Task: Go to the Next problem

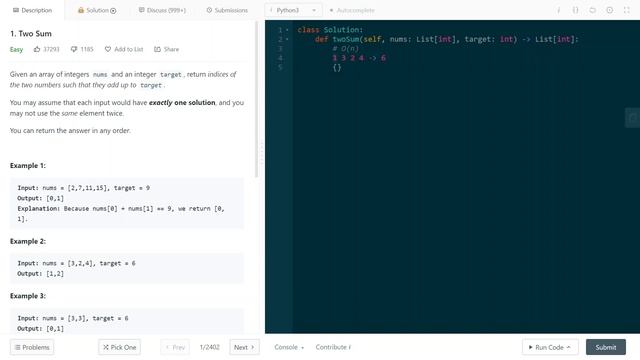Action: [244, 347]
